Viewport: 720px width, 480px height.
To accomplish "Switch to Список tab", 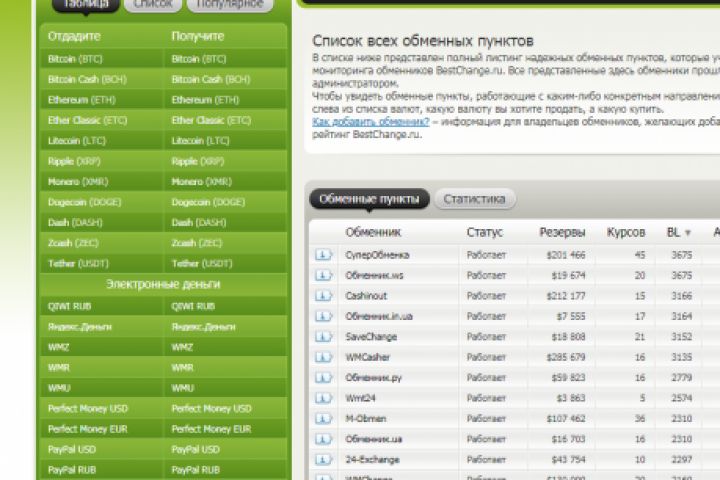I will pyautogui.click(x=153, y=5).
